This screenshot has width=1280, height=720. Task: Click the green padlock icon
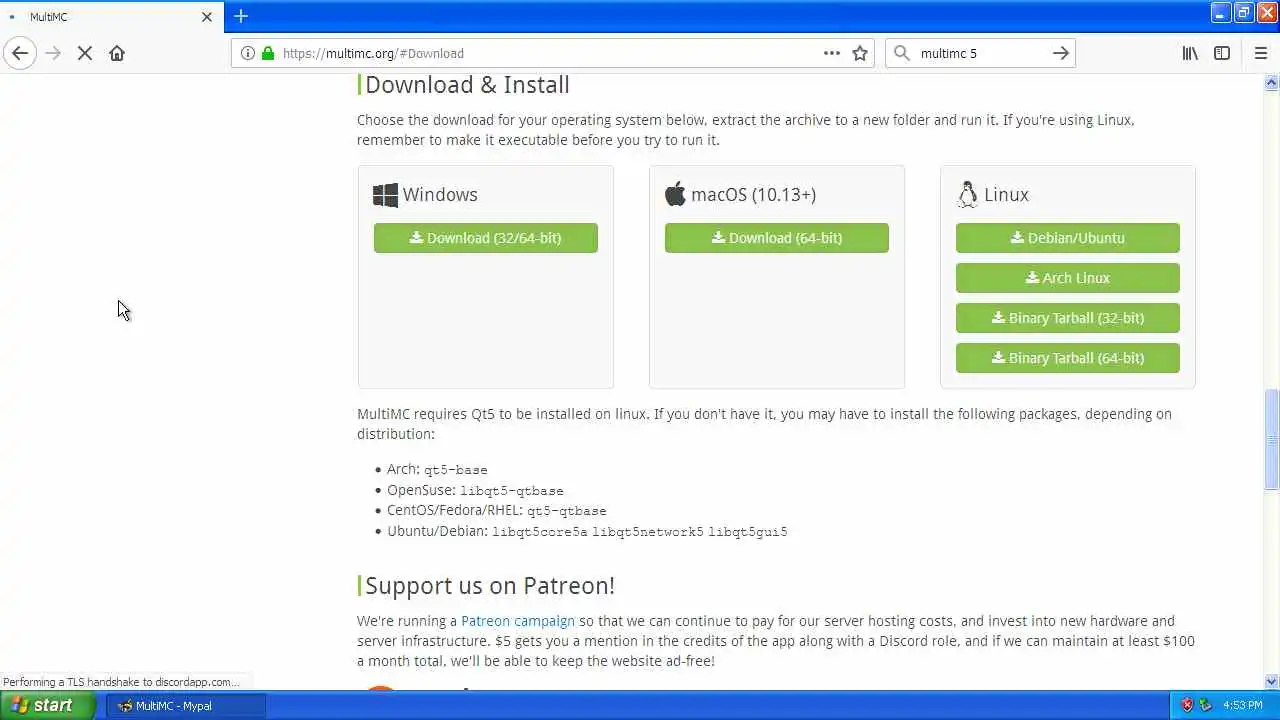(x=267, y=53)
